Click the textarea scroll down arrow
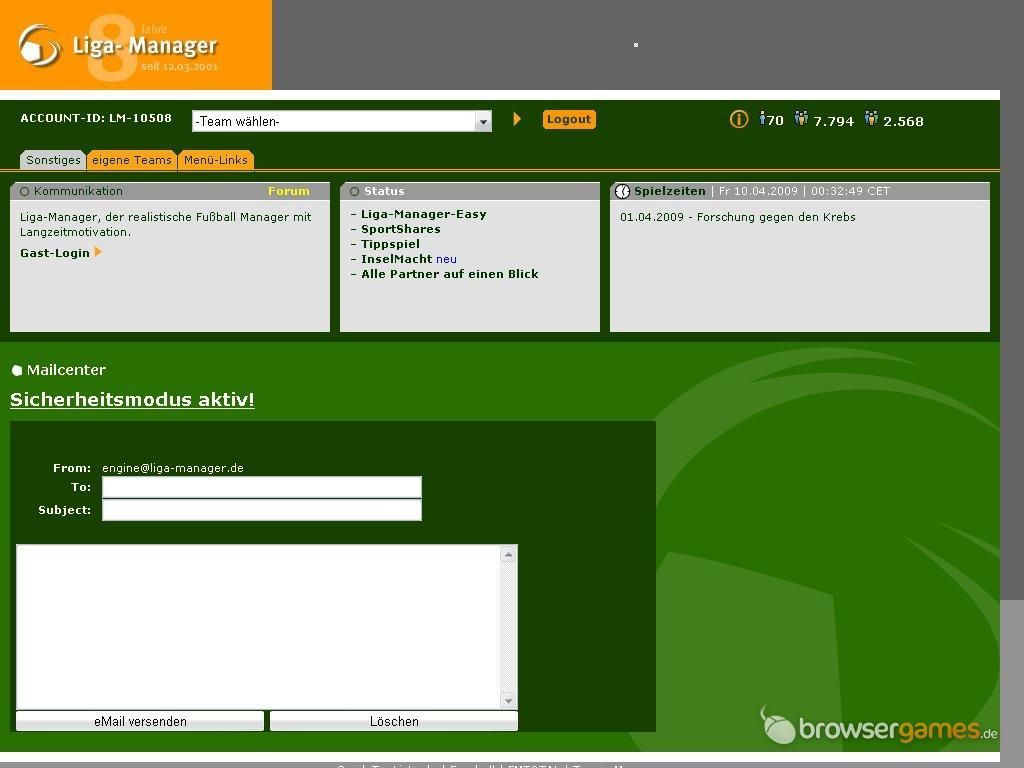The image size is (1024, 768). pos(508,701)
